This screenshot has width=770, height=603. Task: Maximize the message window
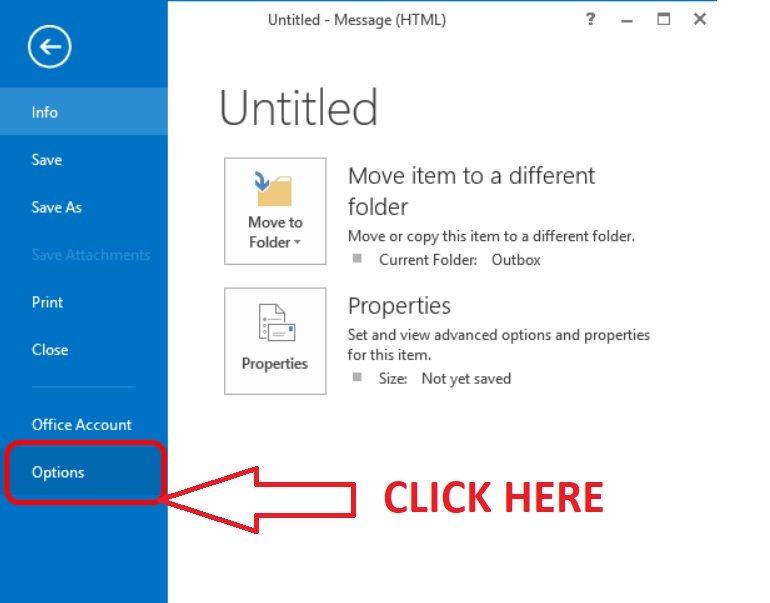664,19
